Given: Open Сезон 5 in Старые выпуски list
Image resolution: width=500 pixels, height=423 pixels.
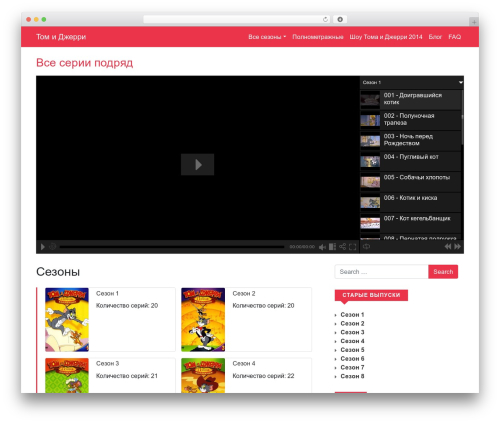Looking at the screenshot, I should (x=352, y=350).
